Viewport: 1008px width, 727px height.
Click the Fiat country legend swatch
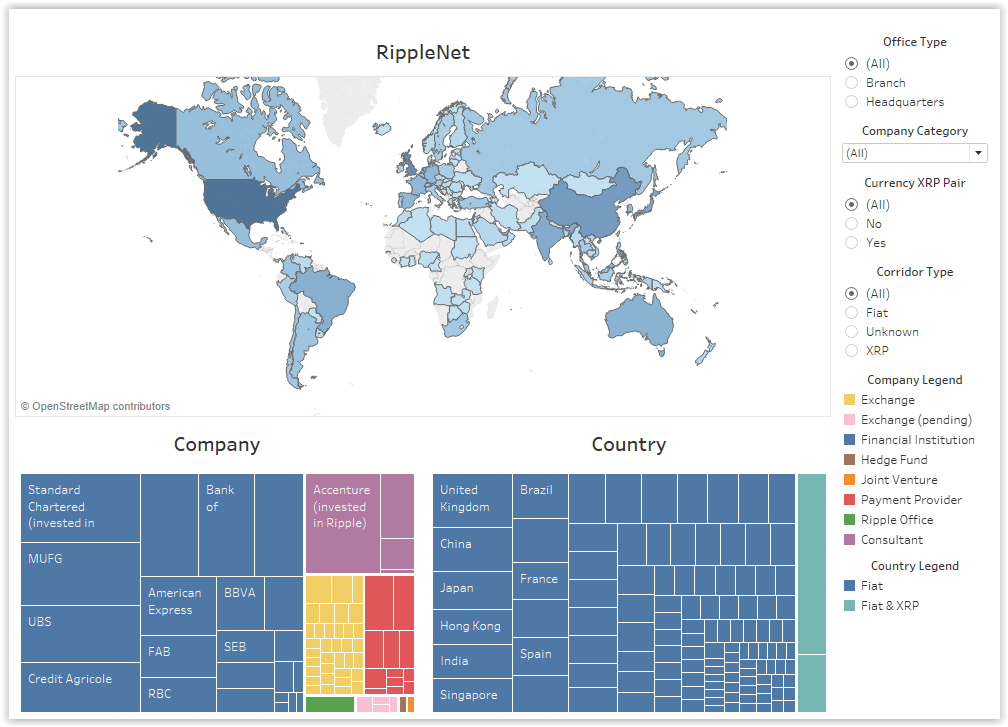point(849,586)
